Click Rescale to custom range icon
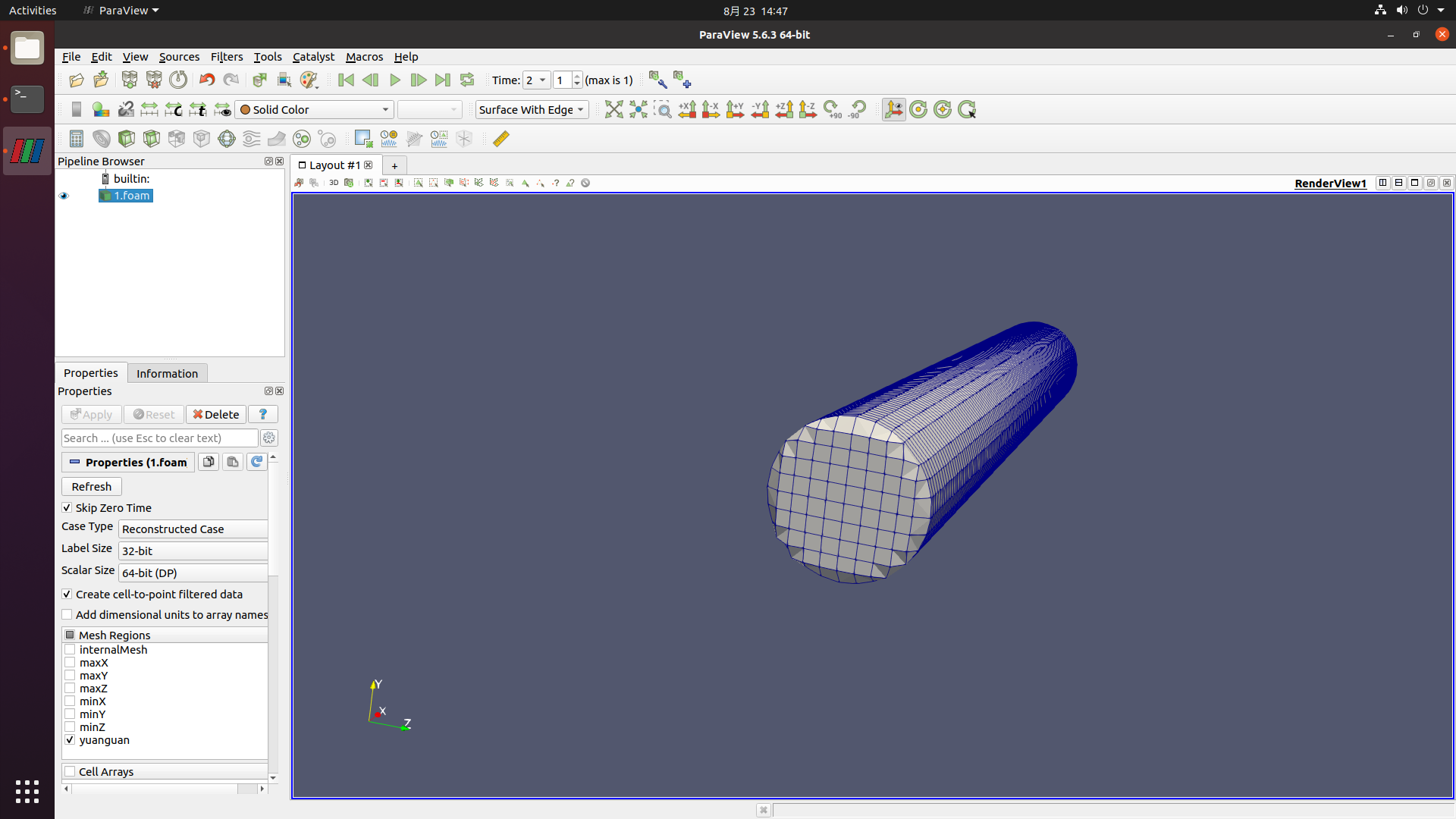 tap(174, 110)
